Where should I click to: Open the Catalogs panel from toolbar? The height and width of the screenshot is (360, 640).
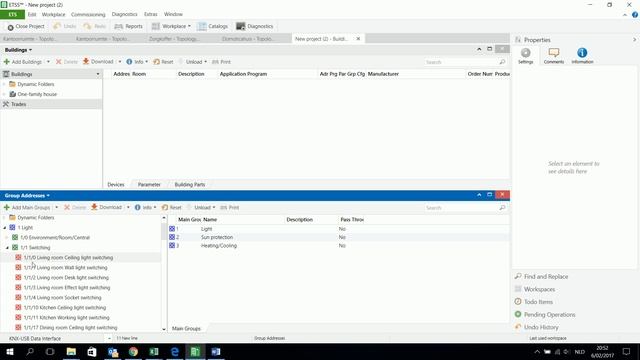click(213, 27)
